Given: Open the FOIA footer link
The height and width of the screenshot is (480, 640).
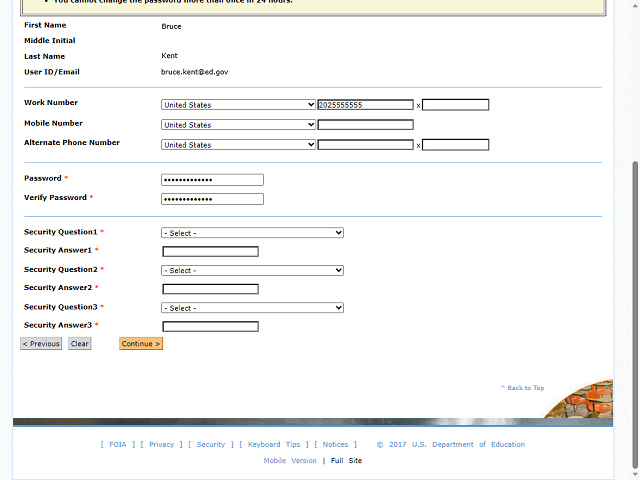Looking at the screenshot, I should point(118,444).
